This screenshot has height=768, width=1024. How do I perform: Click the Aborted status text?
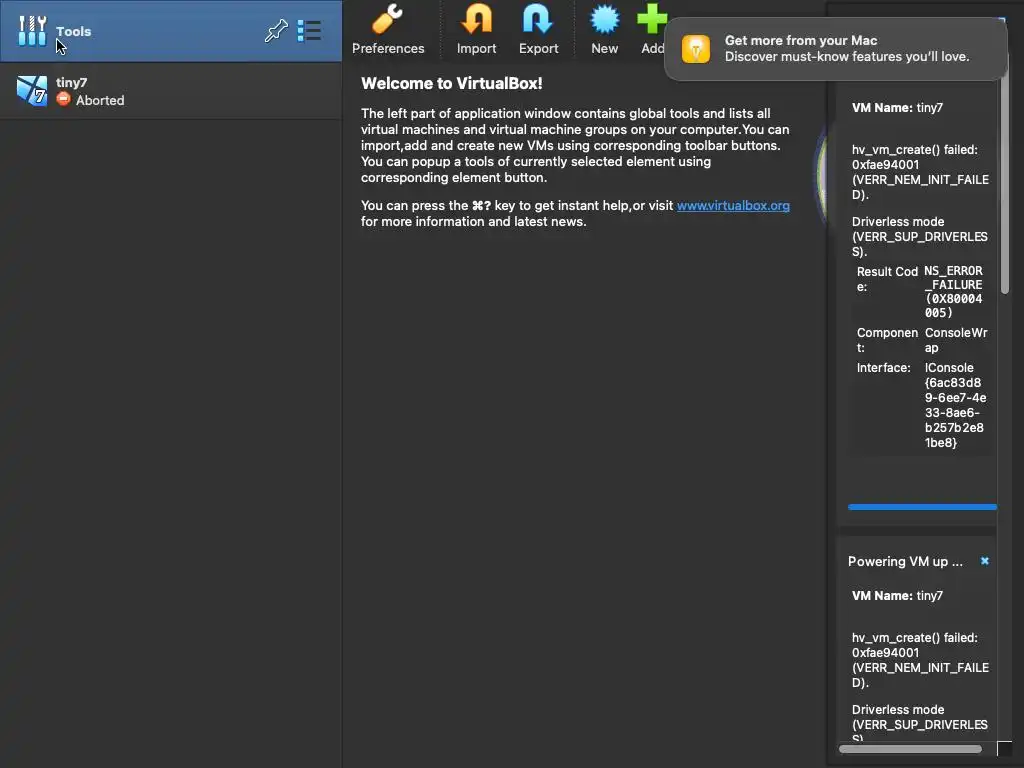click(100, 100)
